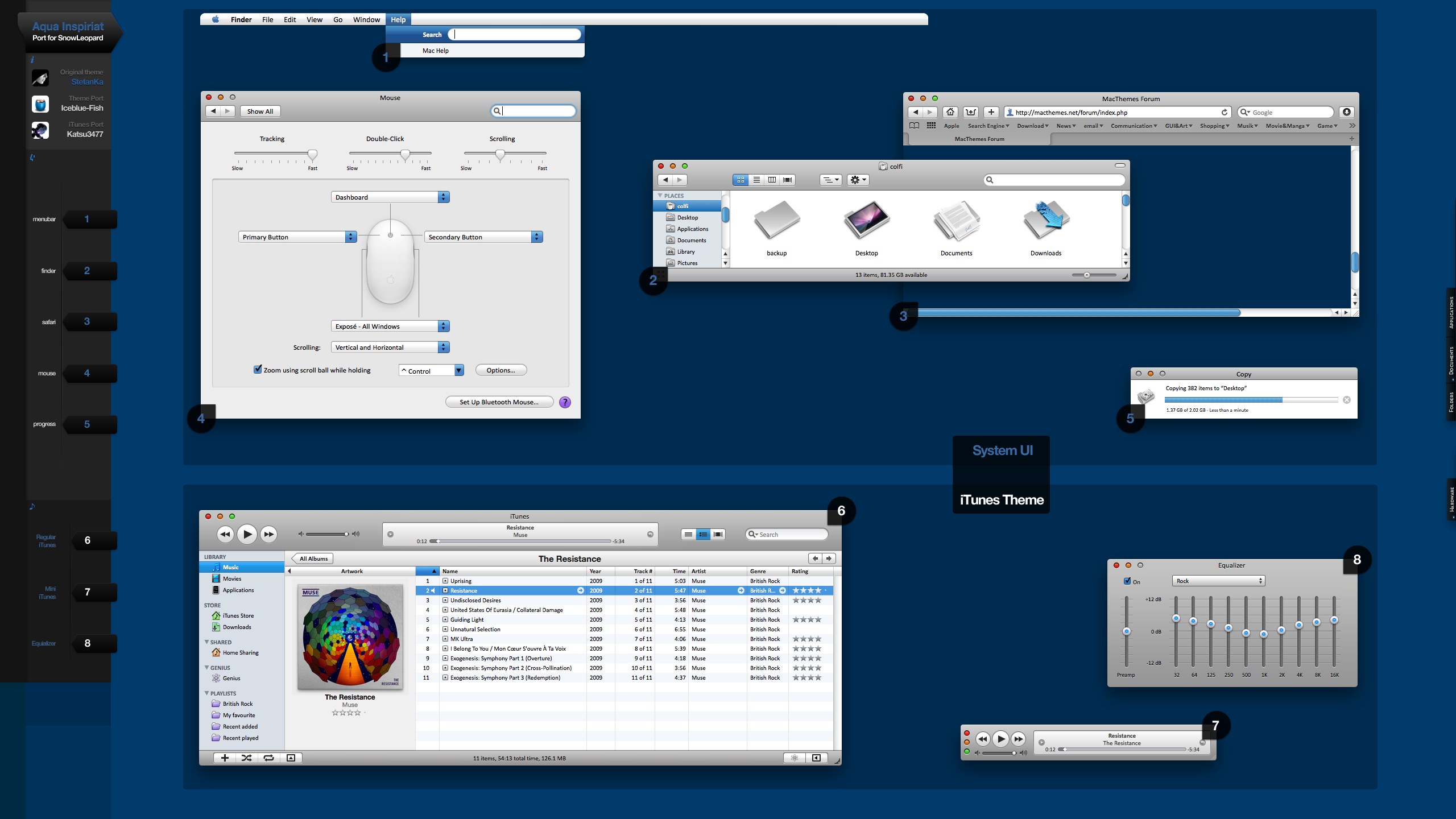Switch Finder to column view
Viewport: 1456px width, 819px height.
coord(772,180)
